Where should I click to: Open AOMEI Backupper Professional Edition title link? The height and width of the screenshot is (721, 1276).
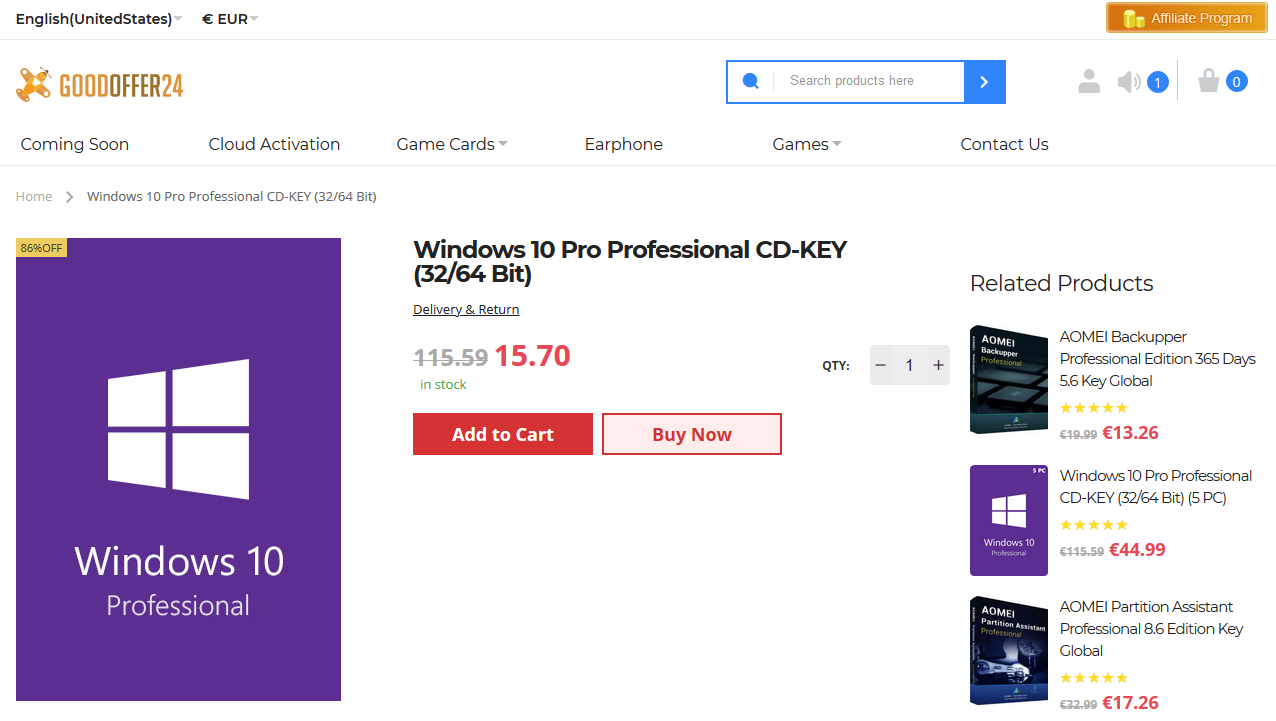pos(1157,359)
